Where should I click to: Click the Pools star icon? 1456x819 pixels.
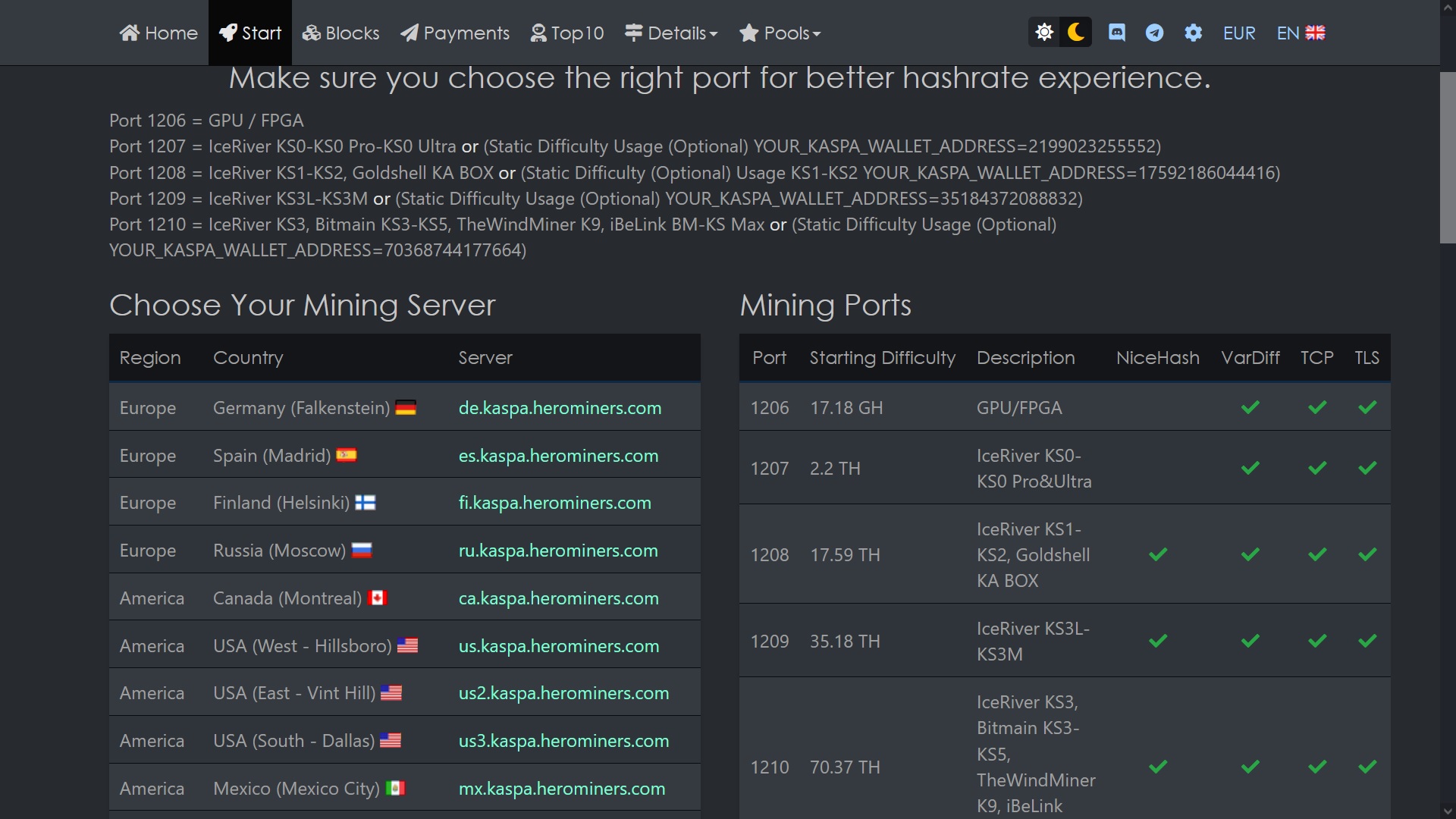point(749,33)
